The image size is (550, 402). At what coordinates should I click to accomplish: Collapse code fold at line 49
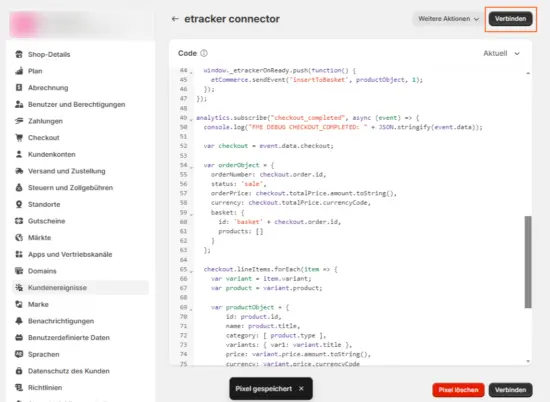(191, 120)
